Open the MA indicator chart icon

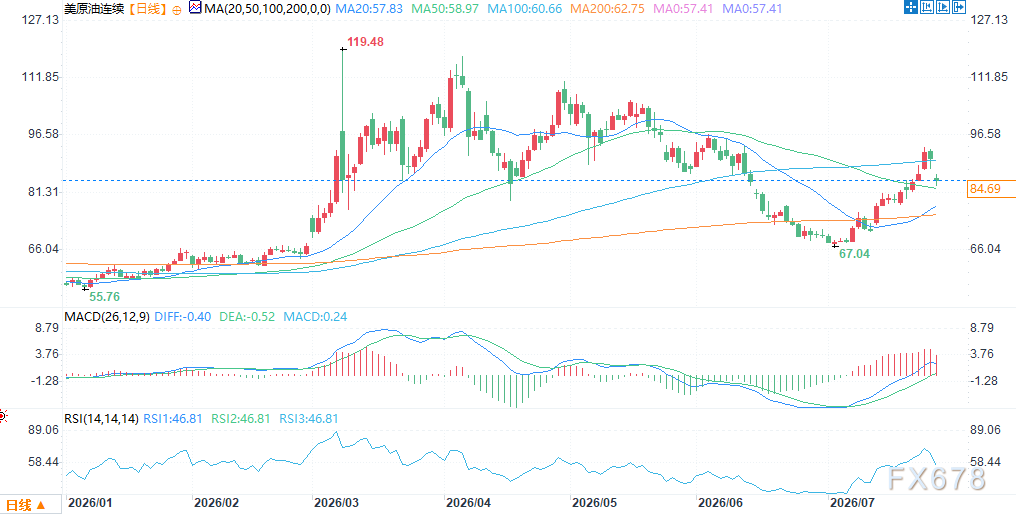click(x=196, y=8)
